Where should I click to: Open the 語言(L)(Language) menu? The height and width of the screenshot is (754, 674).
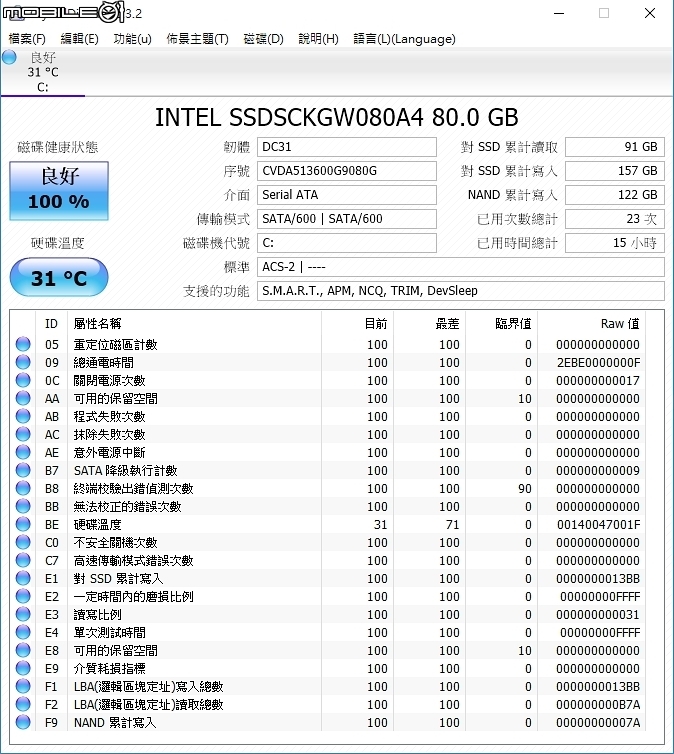[404, 39]
